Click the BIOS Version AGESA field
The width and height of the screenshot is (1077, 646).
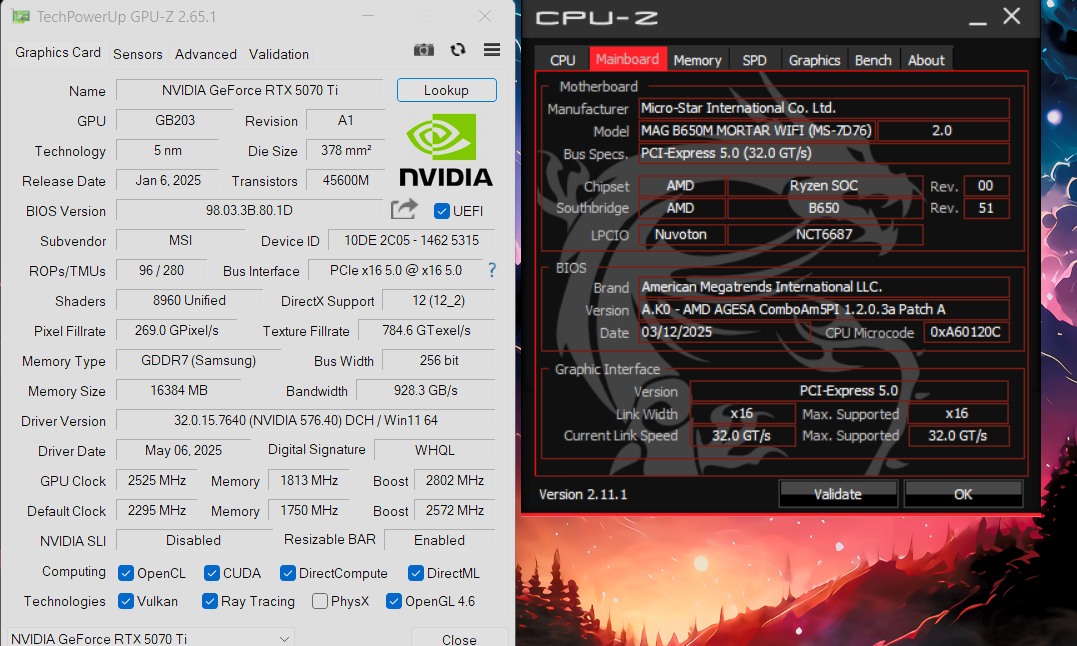click(824, 310)
